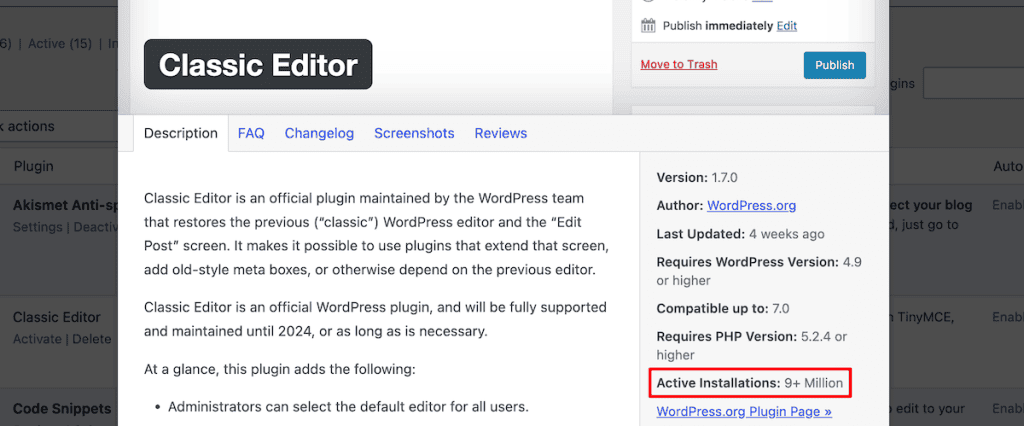The width and height of the screenshot is (1024, 426).
Task: Click the Active Installations: 9+ Million text
Action: click(x=750, y=383)
